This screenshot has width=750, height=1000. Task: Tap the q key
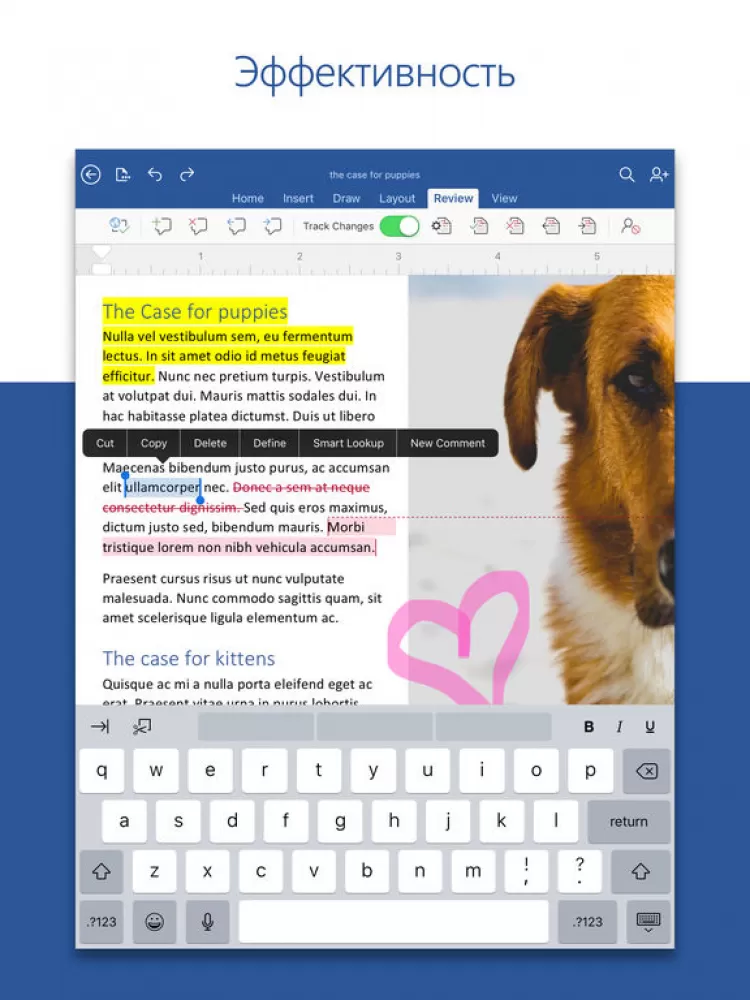pyautogui.click(x=101, y=771)
